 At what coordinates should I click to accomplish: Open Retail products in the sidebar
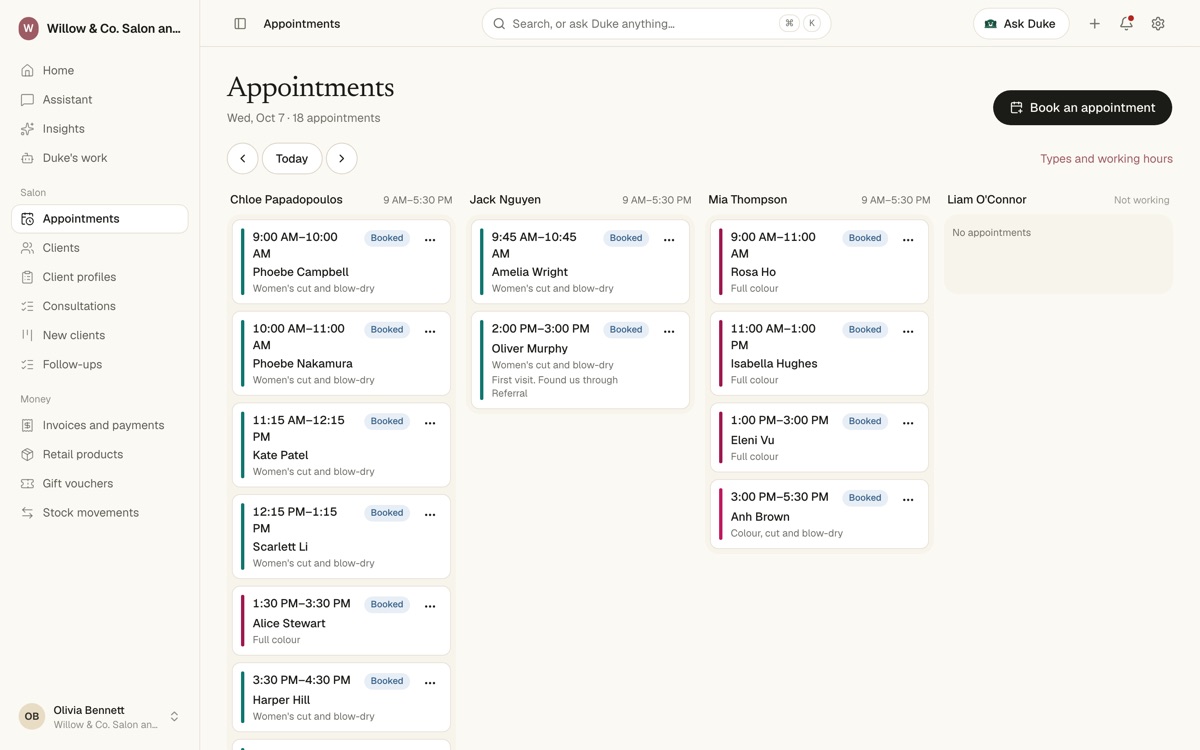(100, 454)
